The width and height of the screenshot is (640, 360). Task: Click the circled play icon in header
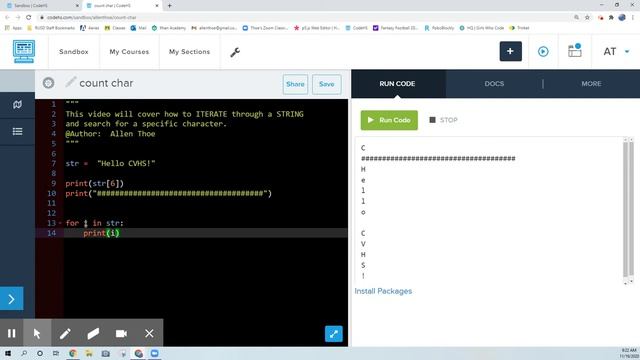pyautogui.click(x=543, y=51)
